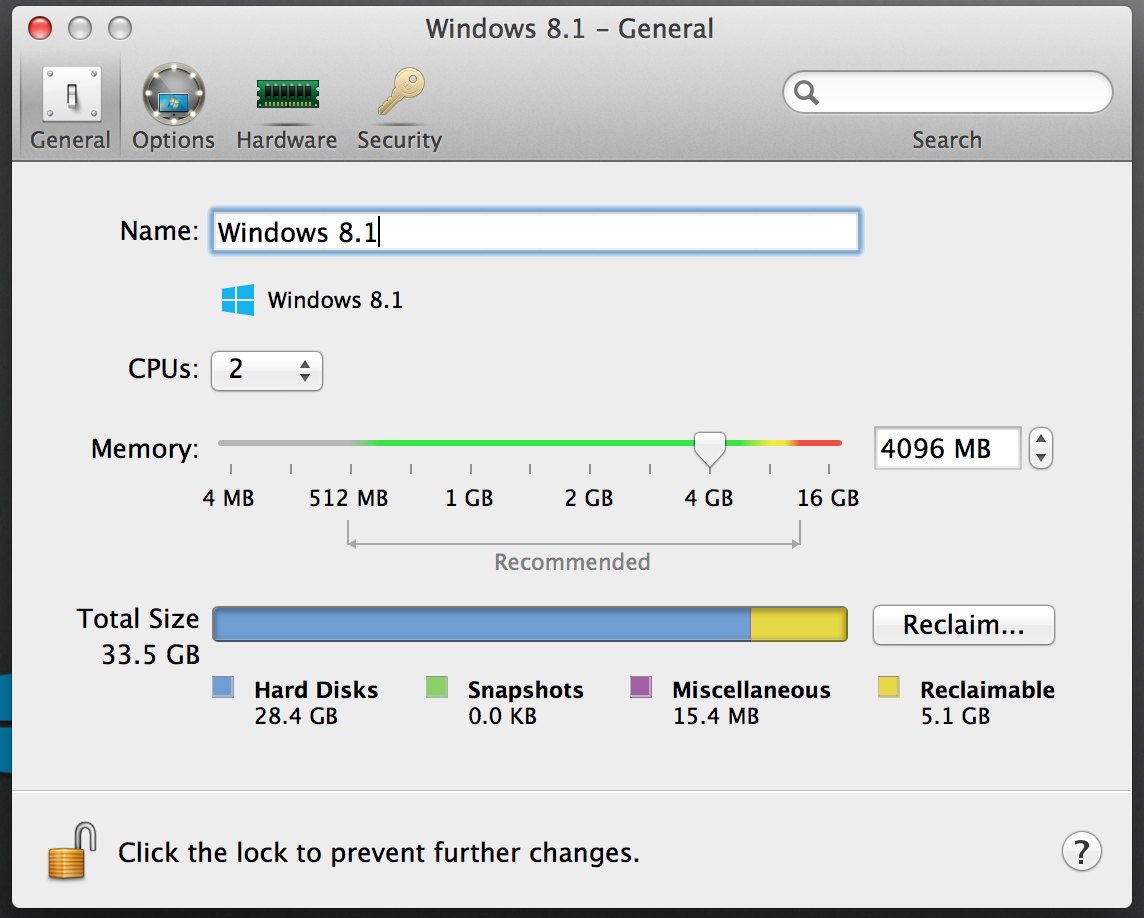1144x918 pixels.
Task: Open the CPUs dropdown
Action: [x=266, y=371]
